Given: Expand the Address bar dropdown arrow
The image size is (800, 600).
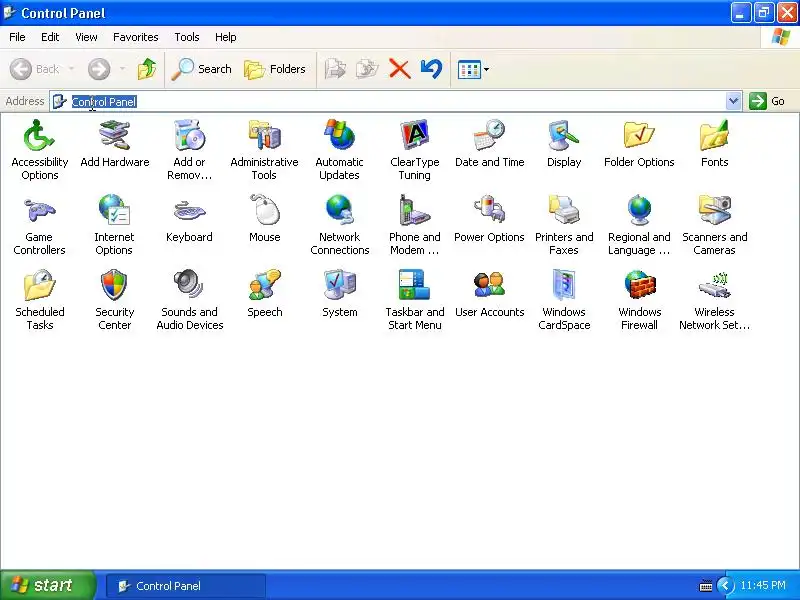Looking at the screenshot, I should [734, 101].
